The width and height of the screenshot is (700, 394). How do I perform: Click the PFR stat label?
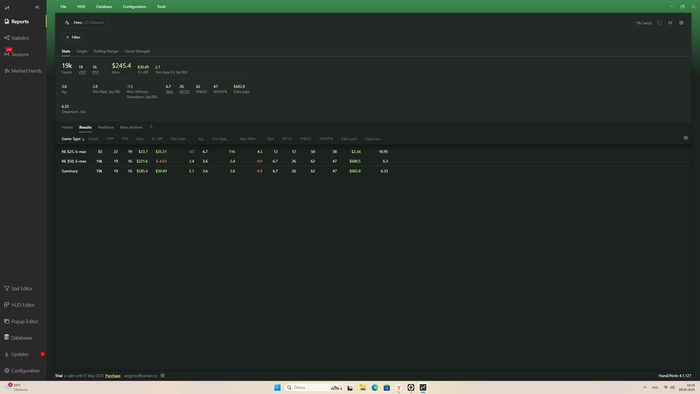(x=96, y=72)
